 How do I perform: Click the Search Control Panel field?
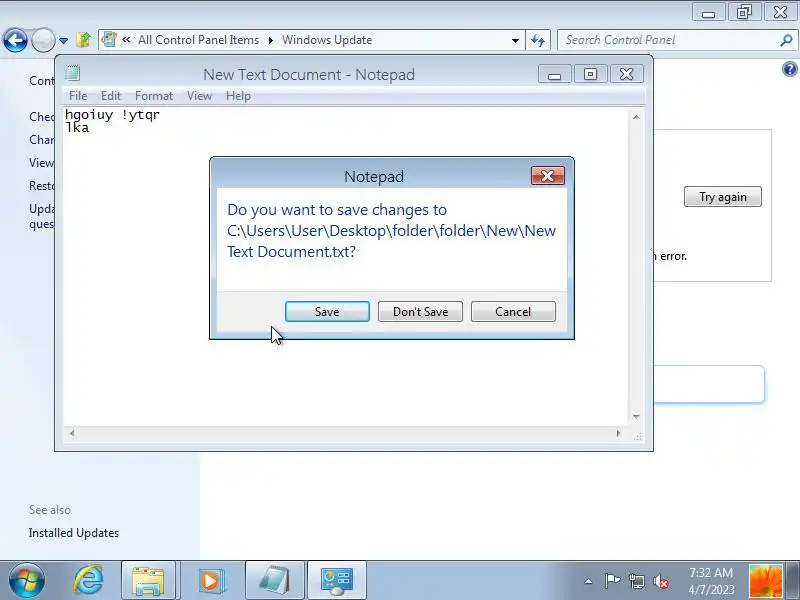(668, 40)
